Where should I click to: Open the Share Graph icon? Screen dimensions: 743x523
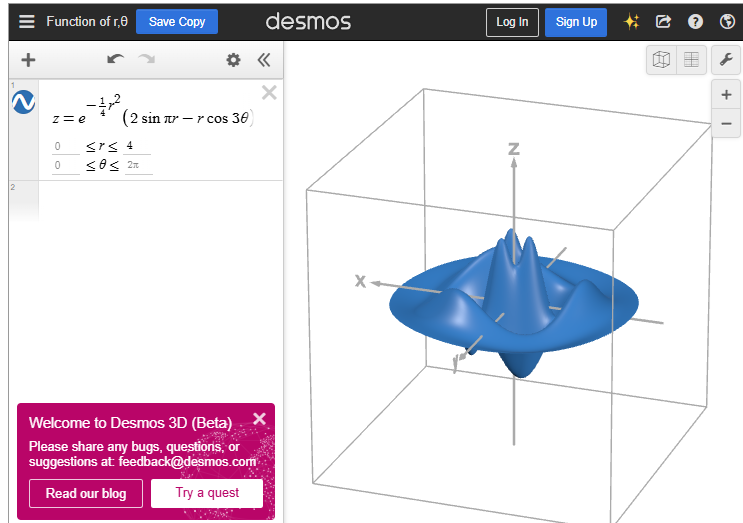pos(663,22)
